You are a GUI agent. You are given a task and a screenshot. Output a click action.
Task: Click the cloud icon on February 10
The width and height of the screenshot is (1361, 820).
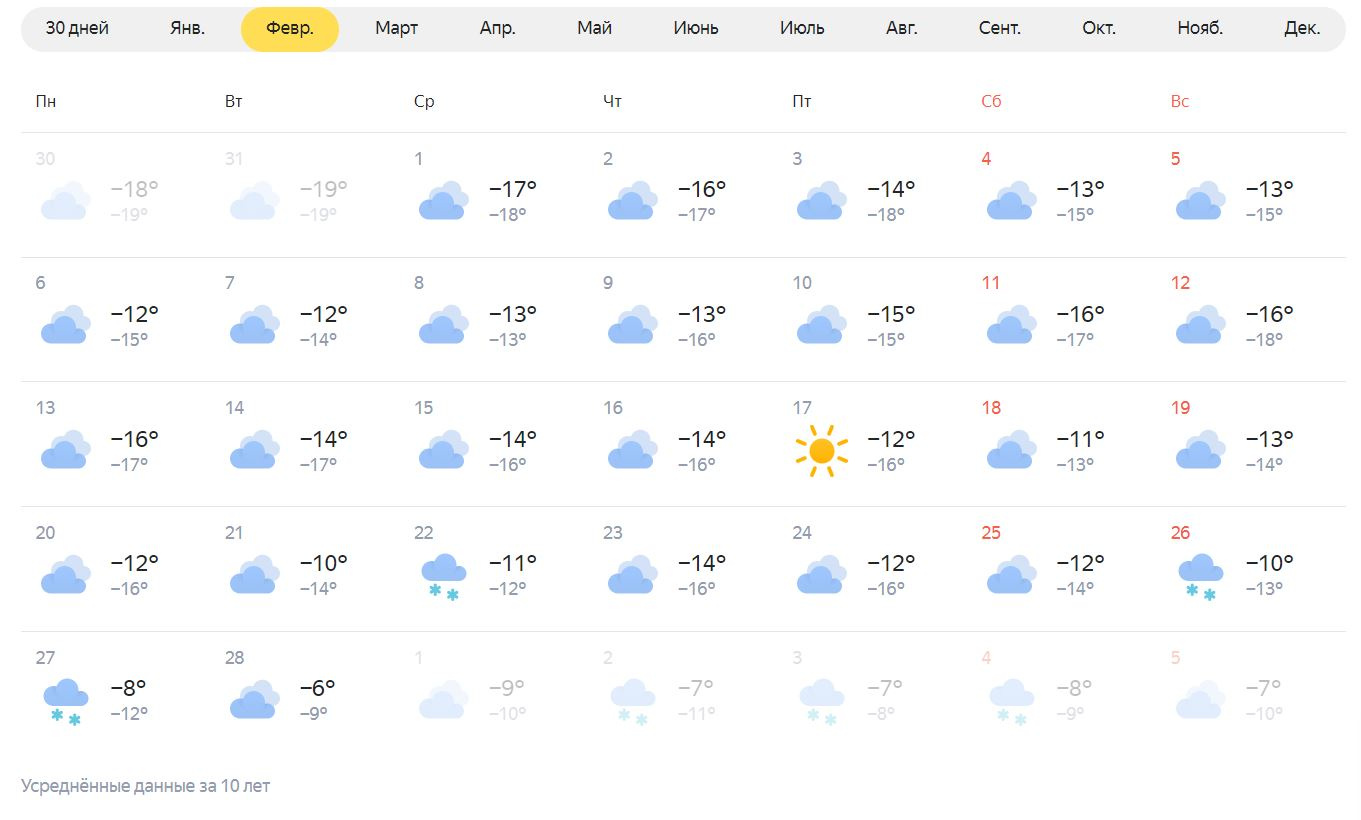tap(821, 326)
